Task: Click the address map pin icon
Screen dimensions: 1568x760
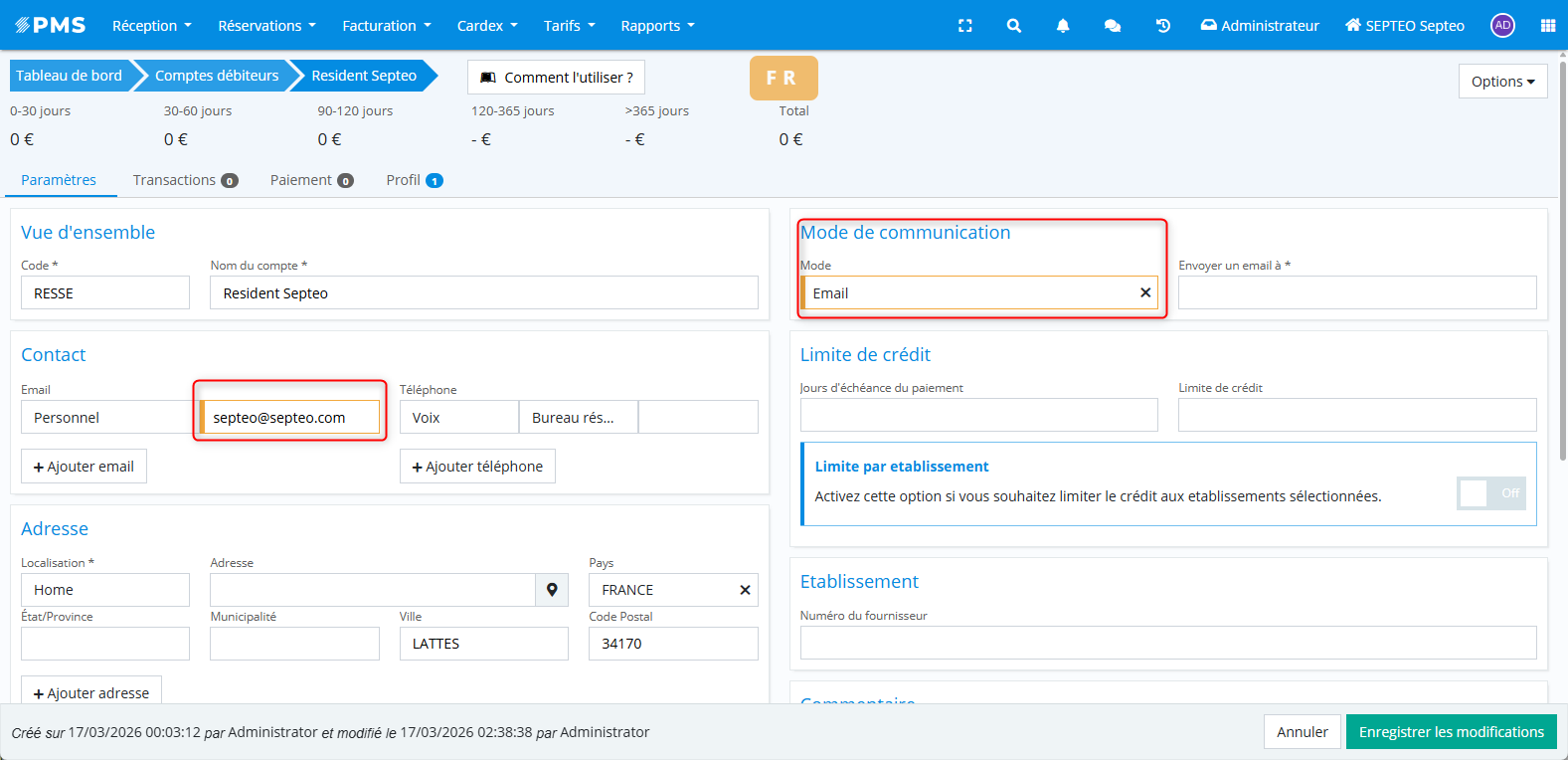Action: coord(552,590)
